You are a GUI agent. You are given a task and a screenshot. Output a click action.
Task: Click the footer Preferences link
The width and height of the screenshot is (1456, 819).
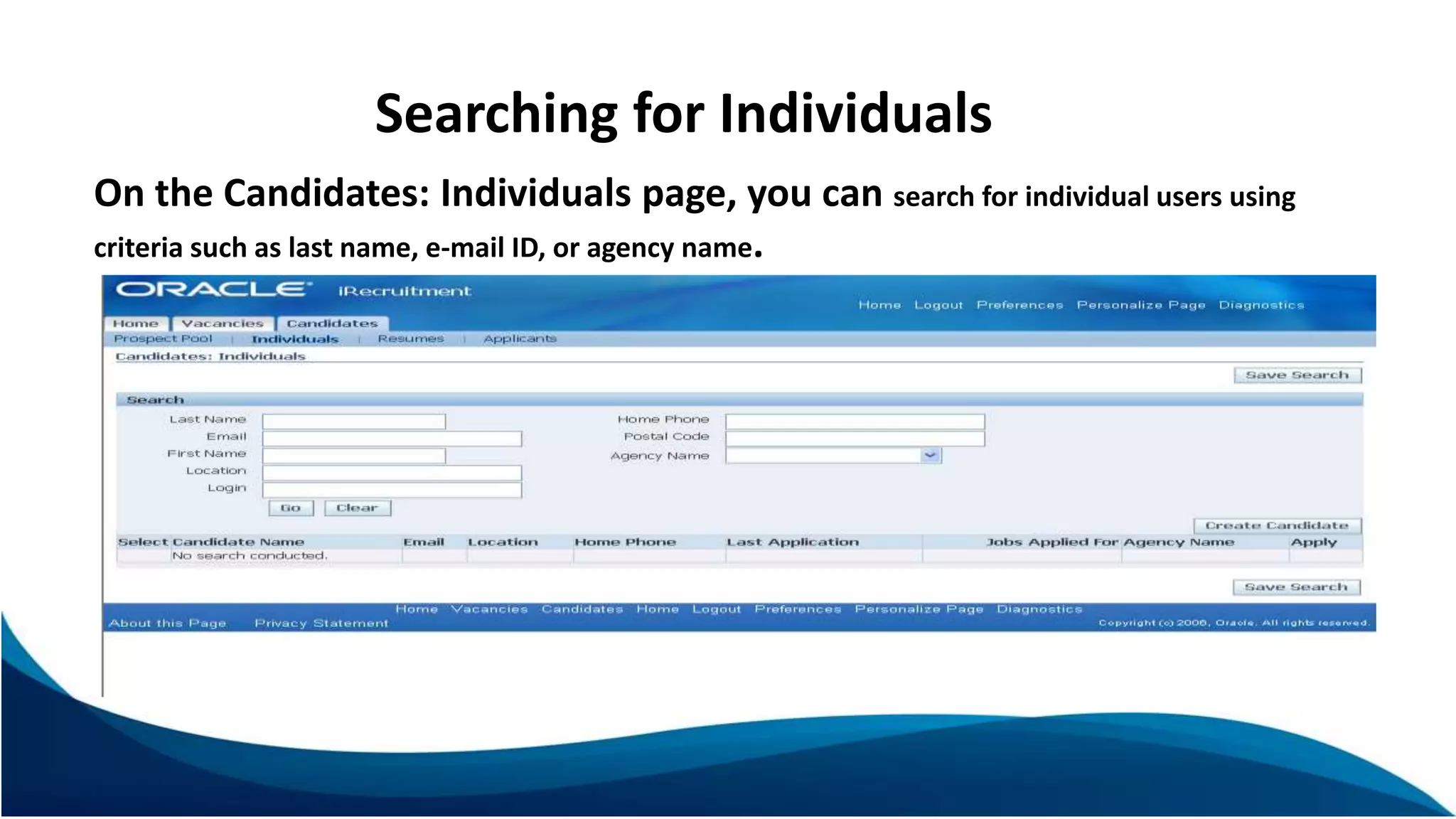[798, 609]
